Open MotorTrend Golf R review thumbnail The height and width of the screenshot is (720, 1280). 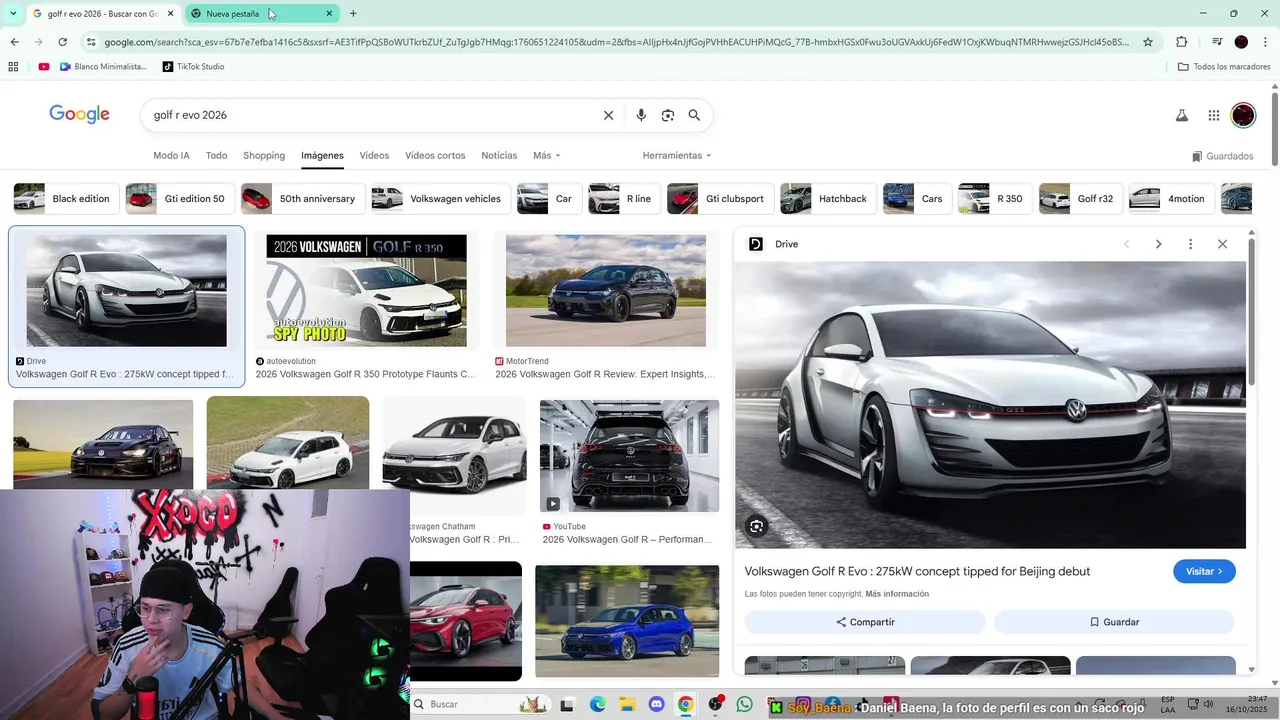606,291
